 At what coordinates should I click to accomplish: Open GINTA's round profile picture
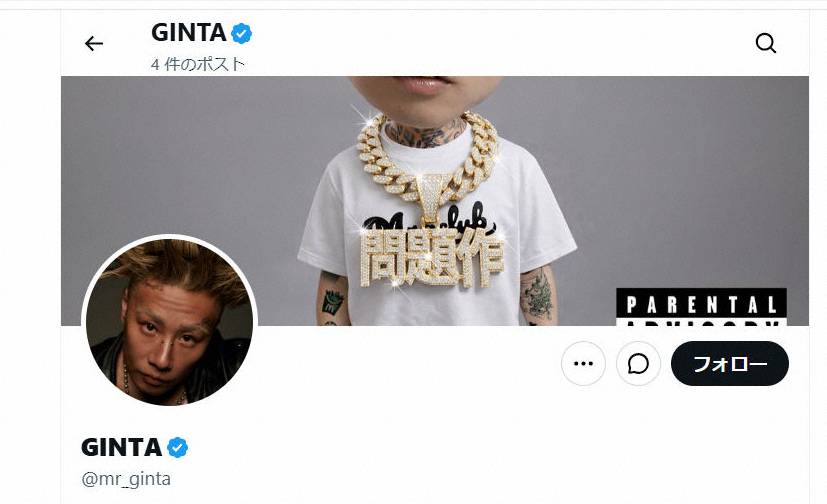[169, 321]
